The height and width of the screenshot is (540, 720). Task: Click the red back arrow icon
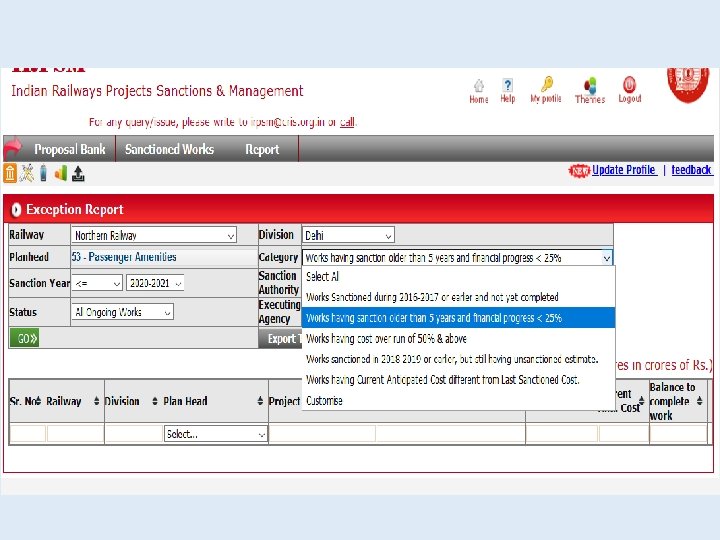point(13,148)
